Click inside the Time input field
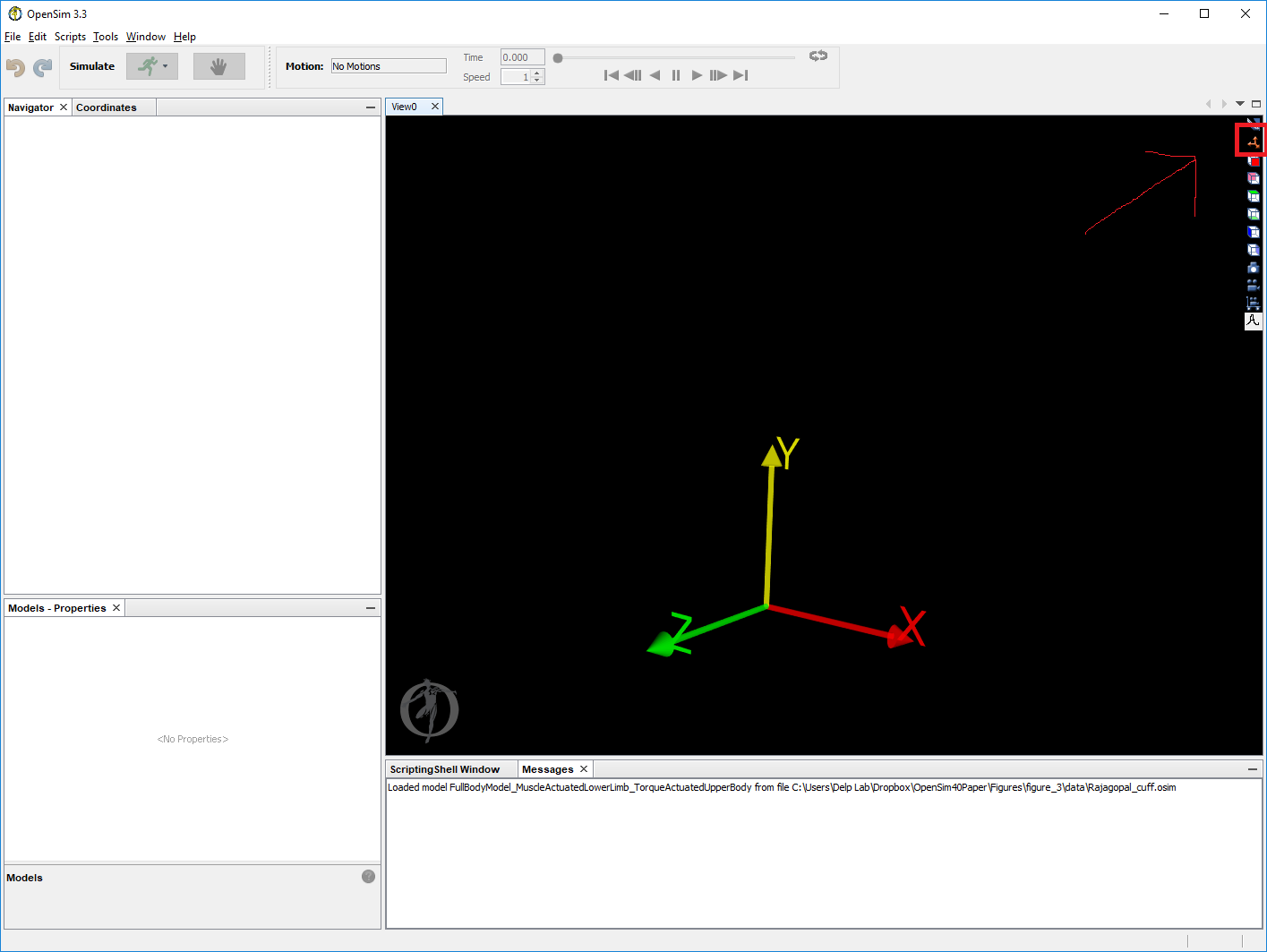1267x952 pixels. 521,56
